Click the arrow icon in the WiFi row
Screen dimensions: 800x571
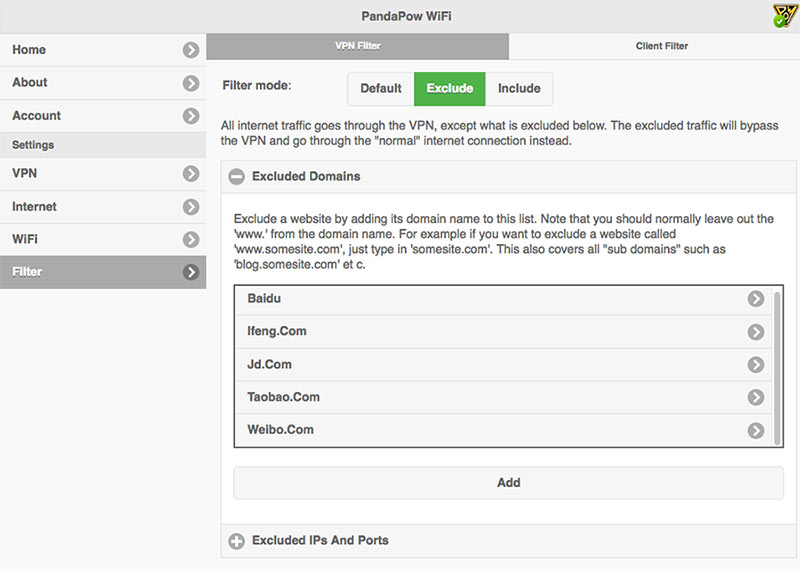pyautogui.click(x=191, y=240)
